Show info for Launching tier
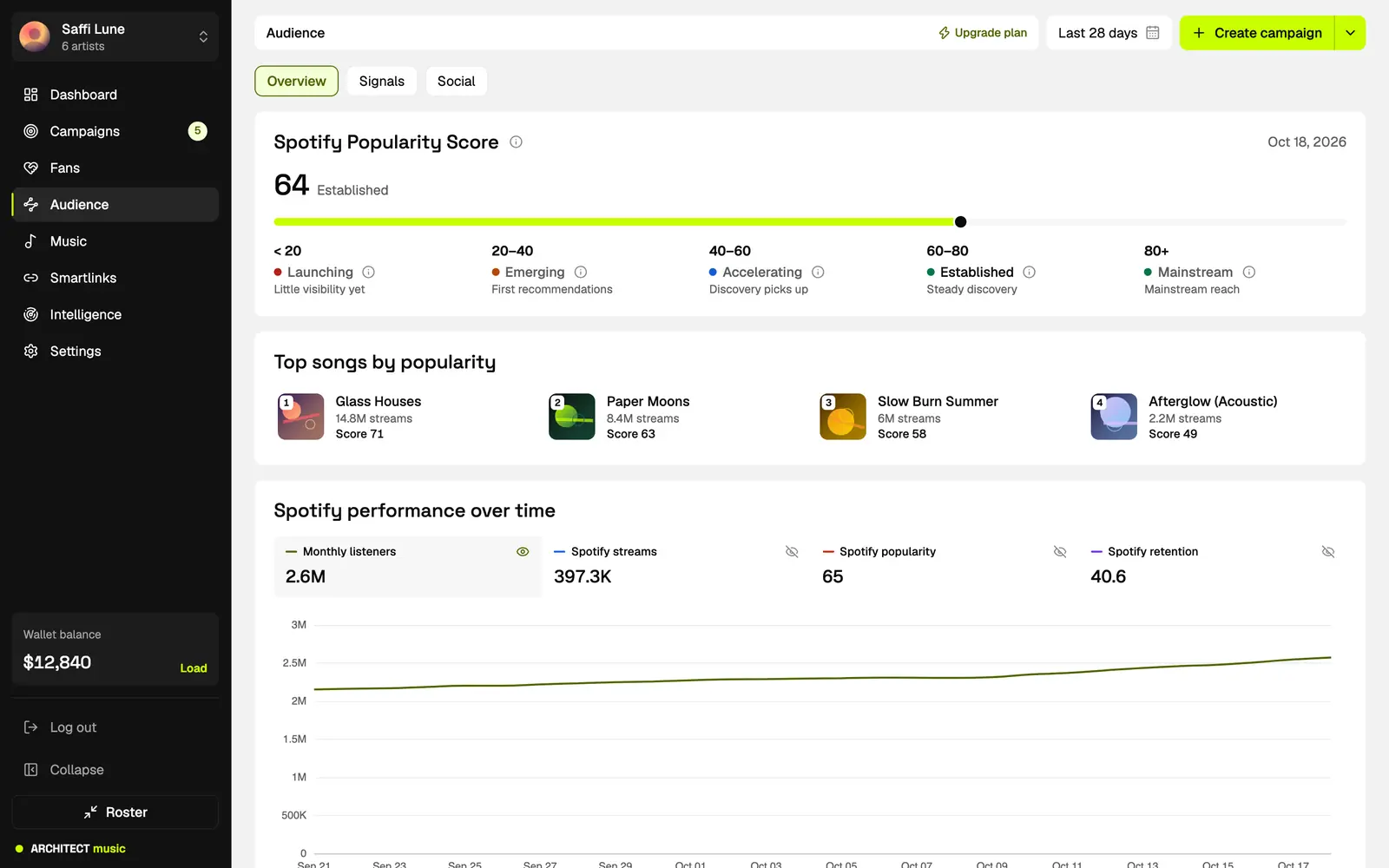 pos(368,272)
